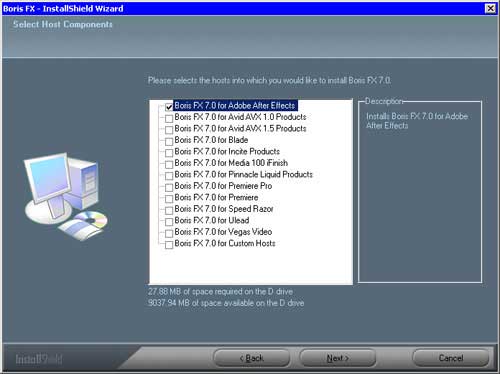Viewport: 500px width, 374px height.
Task: Check the Media 100 iFinish checkbox
Action: 169,164
